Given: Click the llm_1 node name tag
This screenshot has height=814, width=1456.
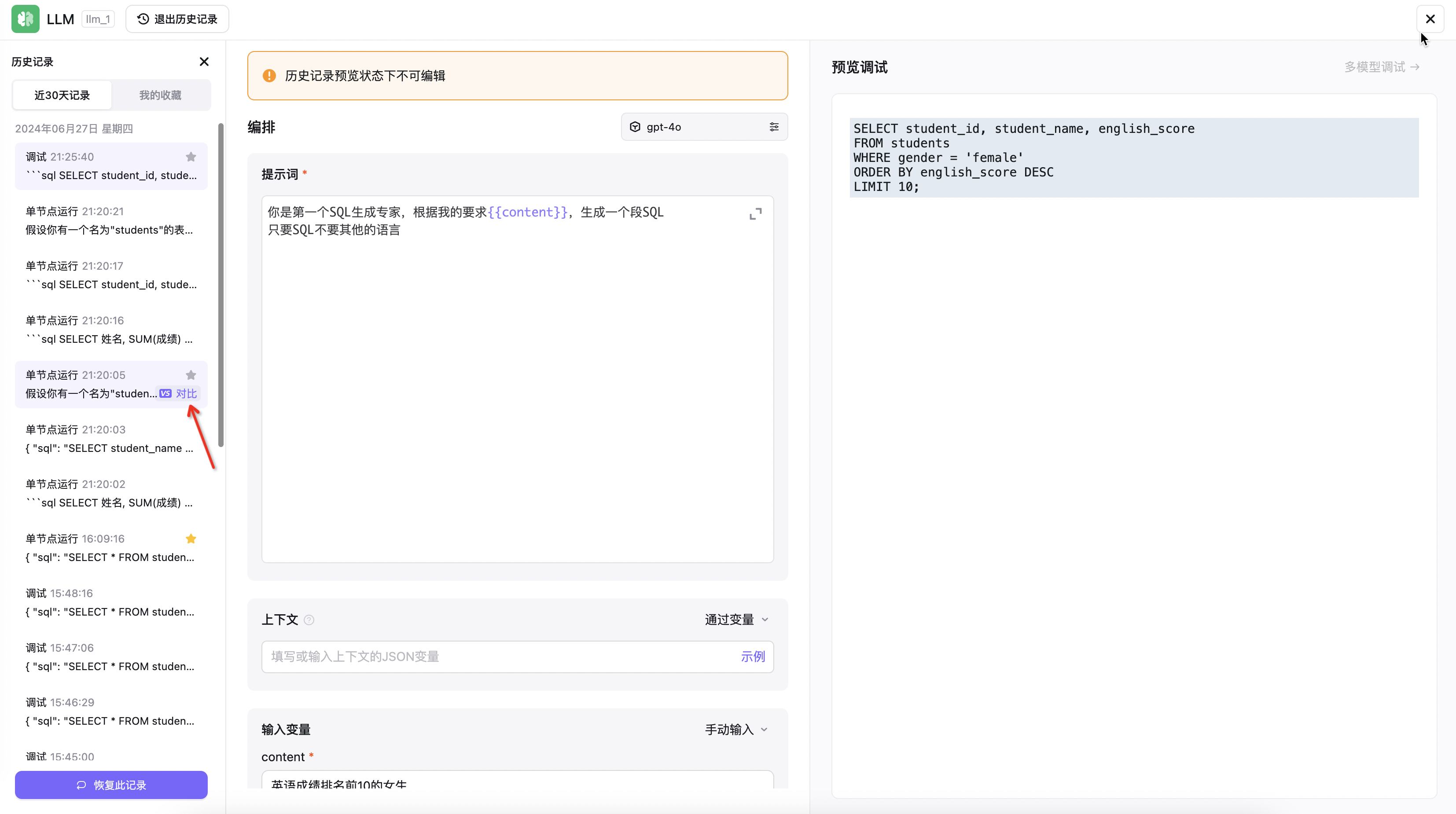Looking at the screenshot, I should (98, 19).
